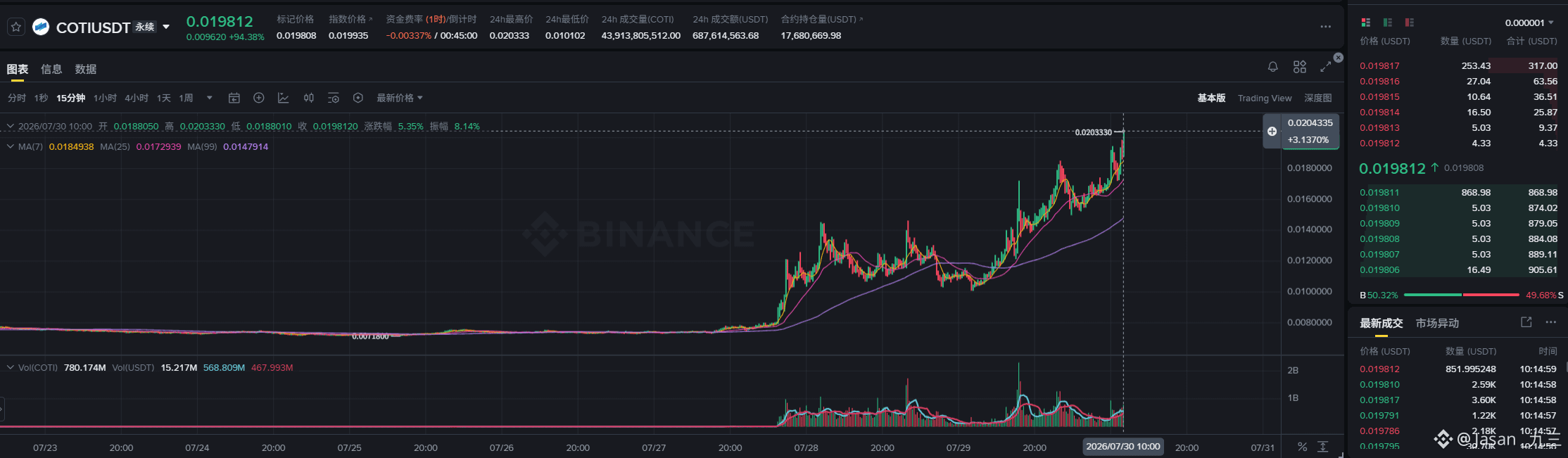Change chart style with the candlestick icon
The height and width of the screenshot is (458, 1568).
click(x=308, y=98)
